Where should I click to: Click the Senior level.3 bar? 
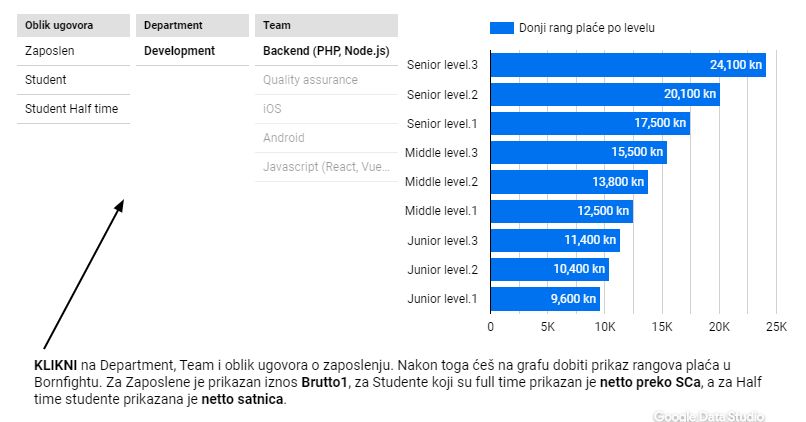628,65
